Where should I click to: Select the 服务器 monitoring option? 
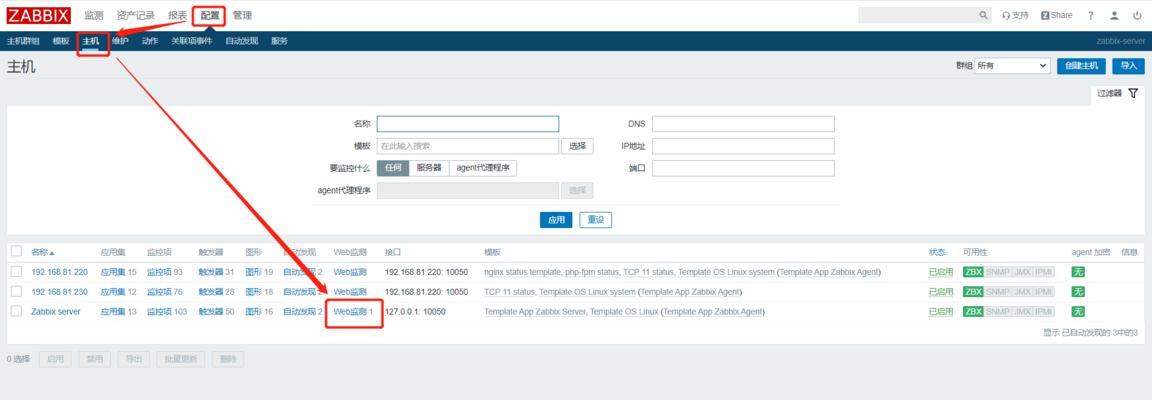(x=429, y=168)
